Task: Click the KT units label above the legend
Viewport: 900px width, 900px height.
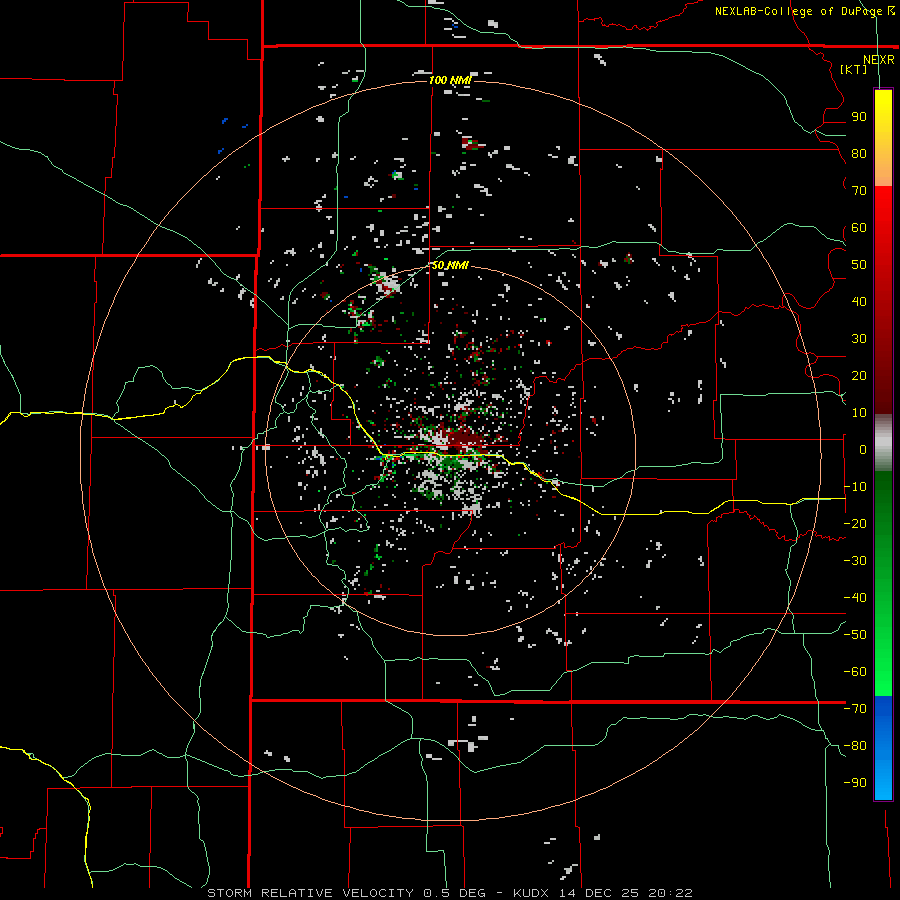Action: click(x=854, y=69)
